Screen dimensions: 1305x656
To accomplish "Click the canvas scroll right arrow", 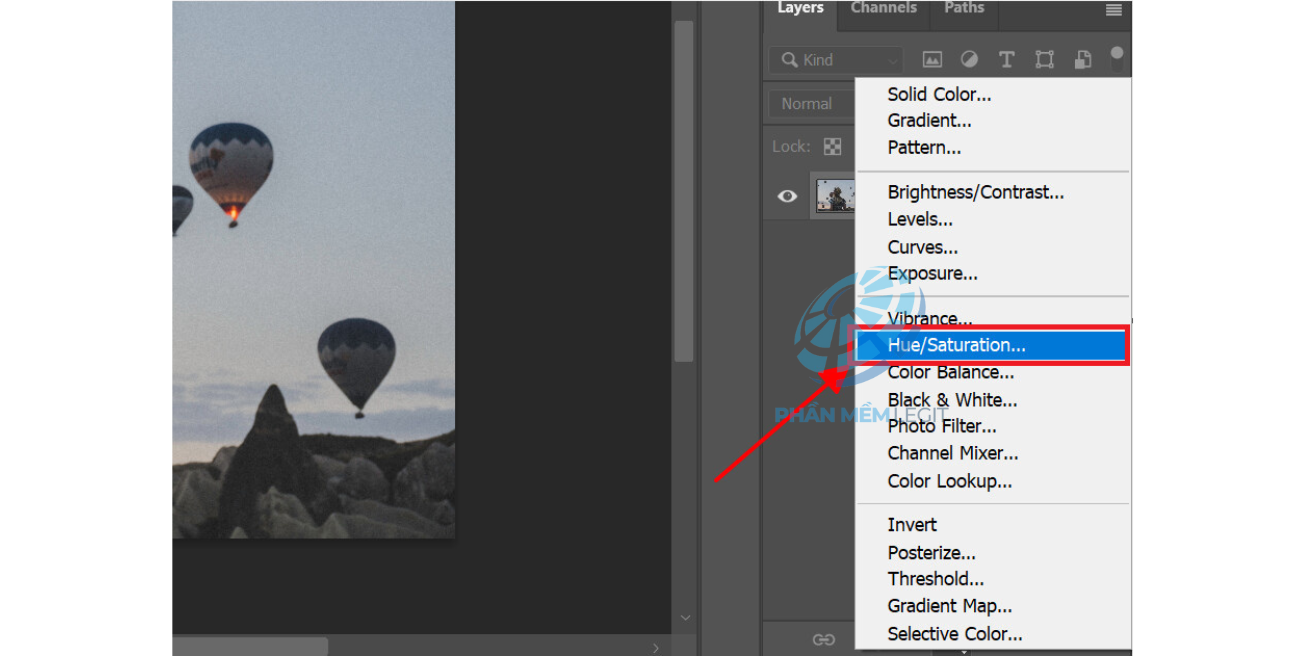I will coord(656,648).
